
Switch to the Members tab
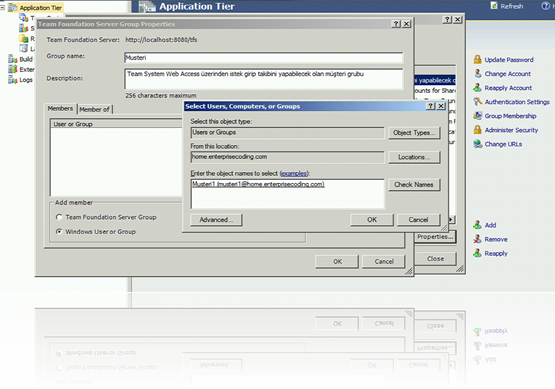pos(60,109)
